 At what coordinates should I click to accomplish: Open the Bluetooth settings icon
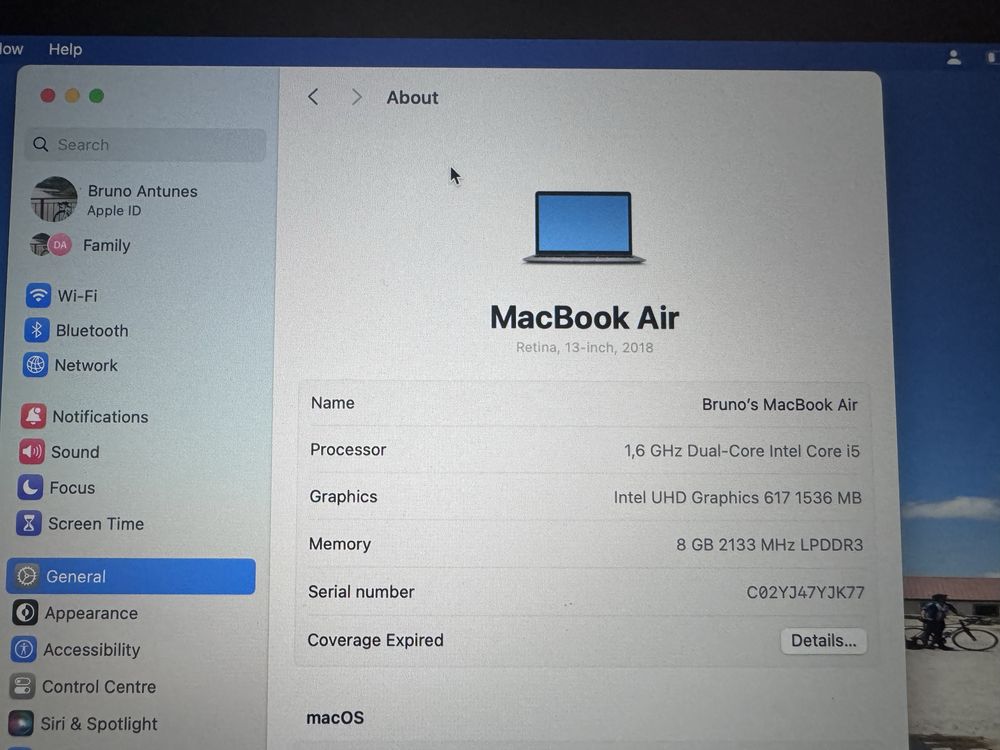click(x=36, y=330)
